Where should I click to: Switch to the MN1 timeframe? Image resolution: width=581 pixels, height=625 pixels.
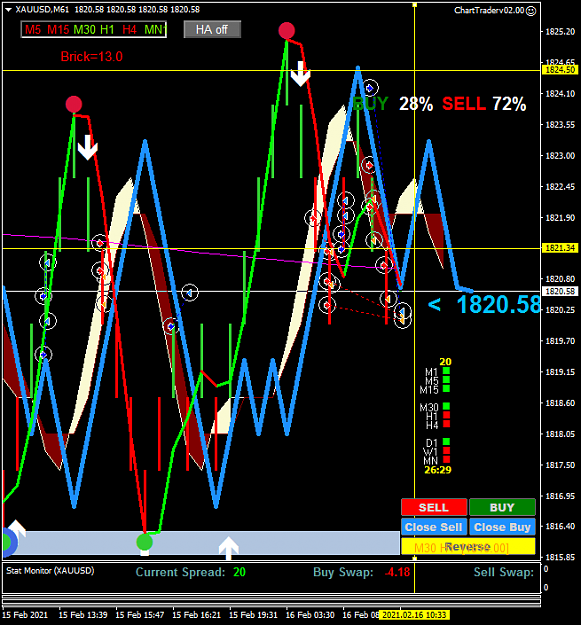pos(155,29)
